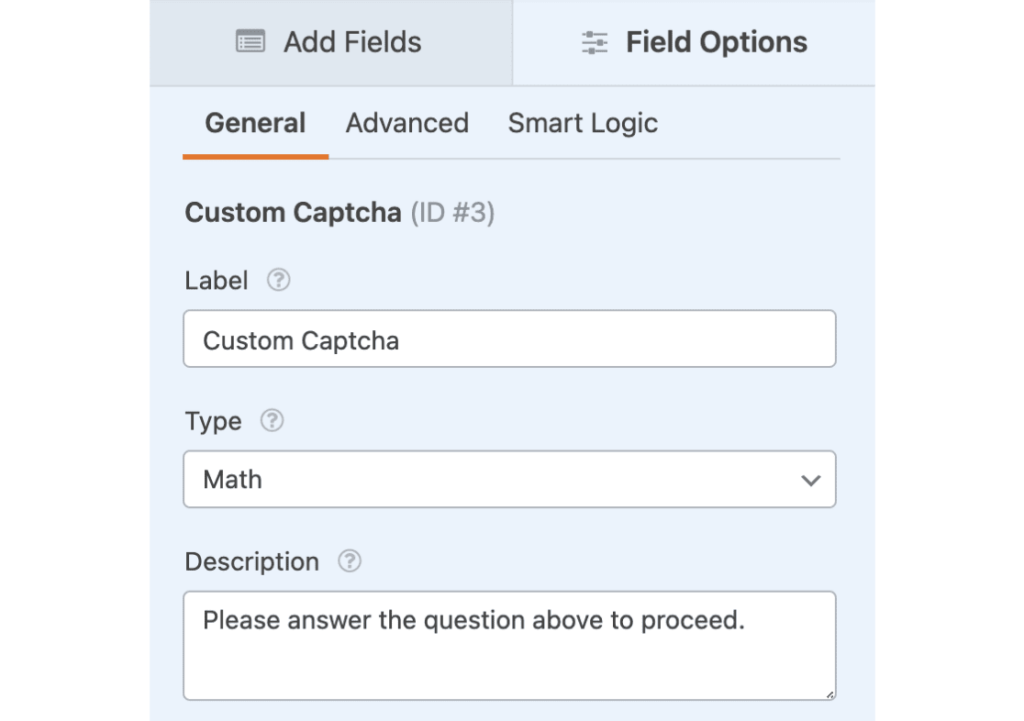This screenshot has width=1024, height=721.
Task: Click the Type dropdown chevron arrow
Action: point(811,480)
